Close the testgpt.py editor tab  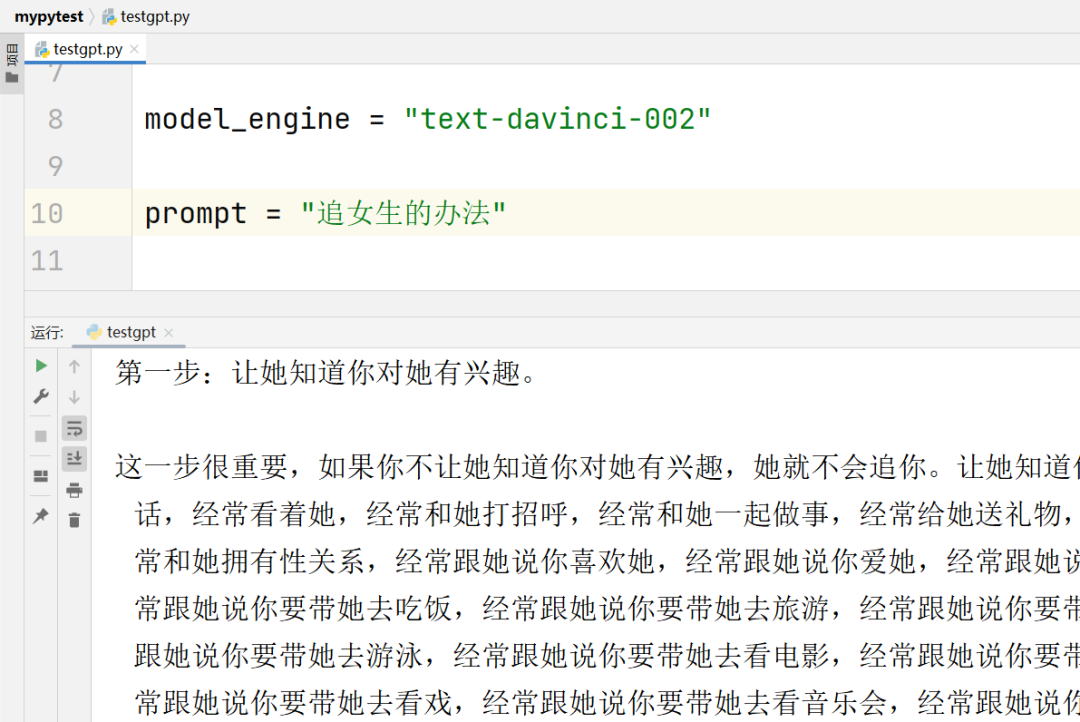(135, 49)
